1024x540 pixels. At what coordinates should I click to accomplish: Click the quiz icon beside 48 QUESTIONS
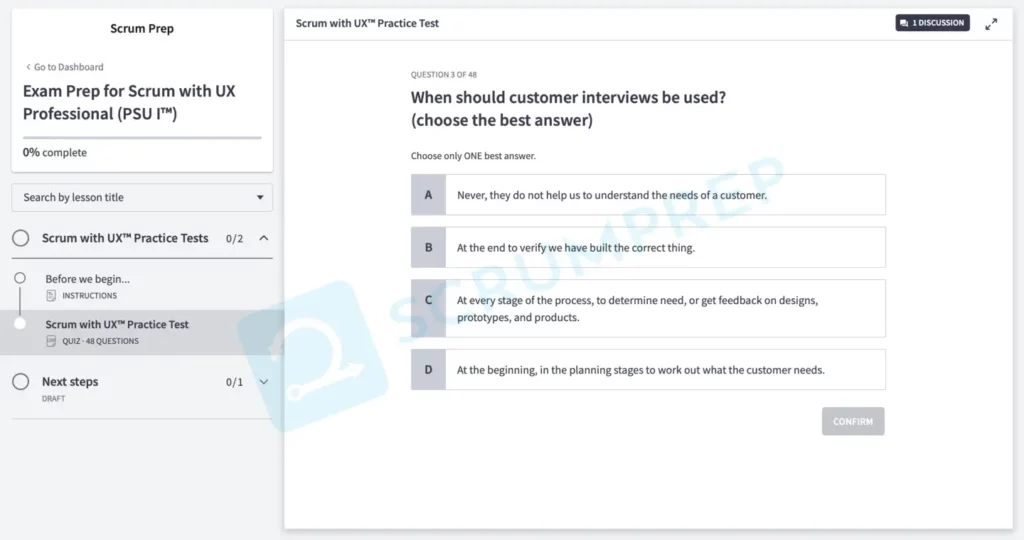51,342
